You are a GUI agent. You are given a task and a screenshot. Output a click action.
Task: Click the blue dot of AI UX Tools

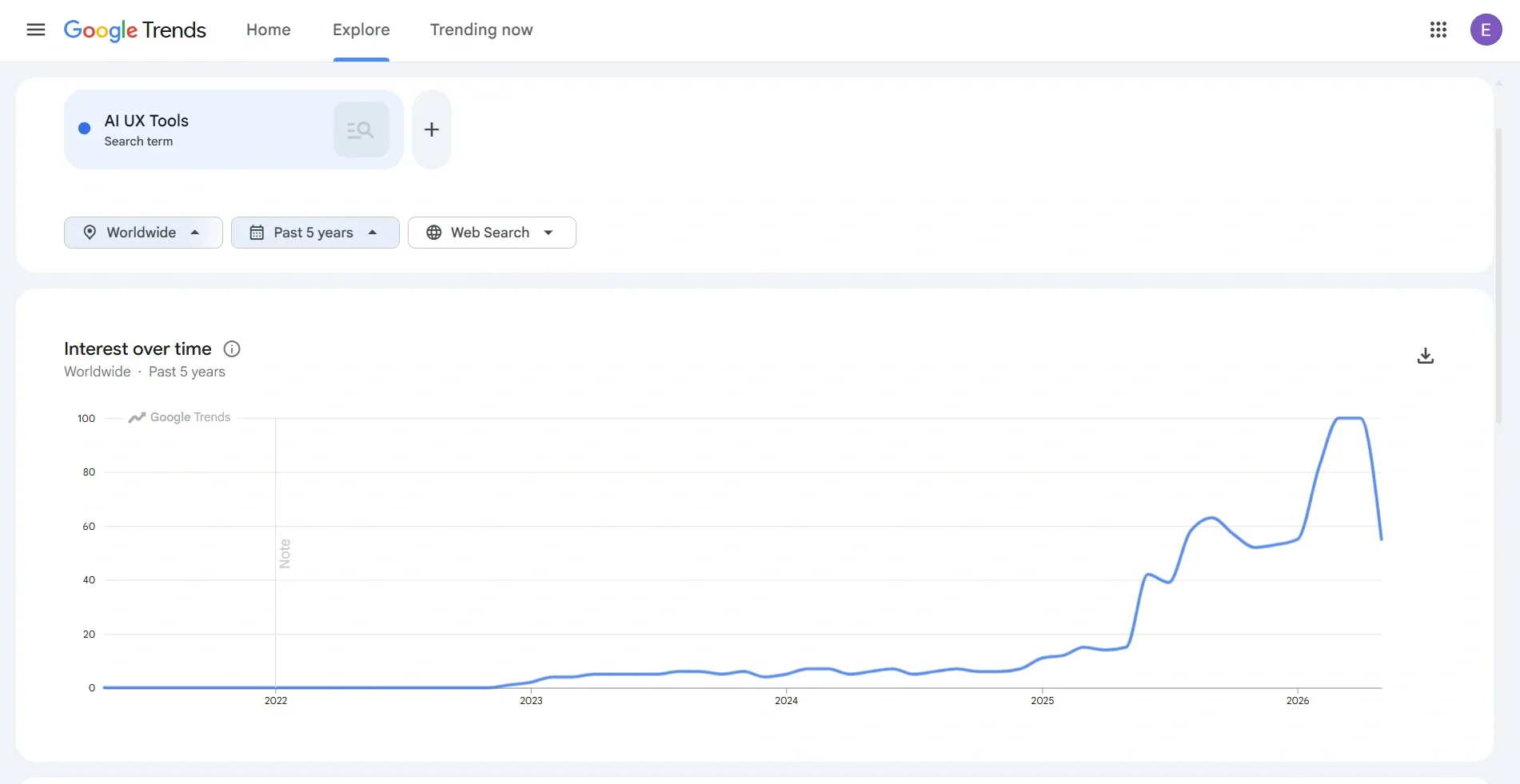(x=84, y=129)
